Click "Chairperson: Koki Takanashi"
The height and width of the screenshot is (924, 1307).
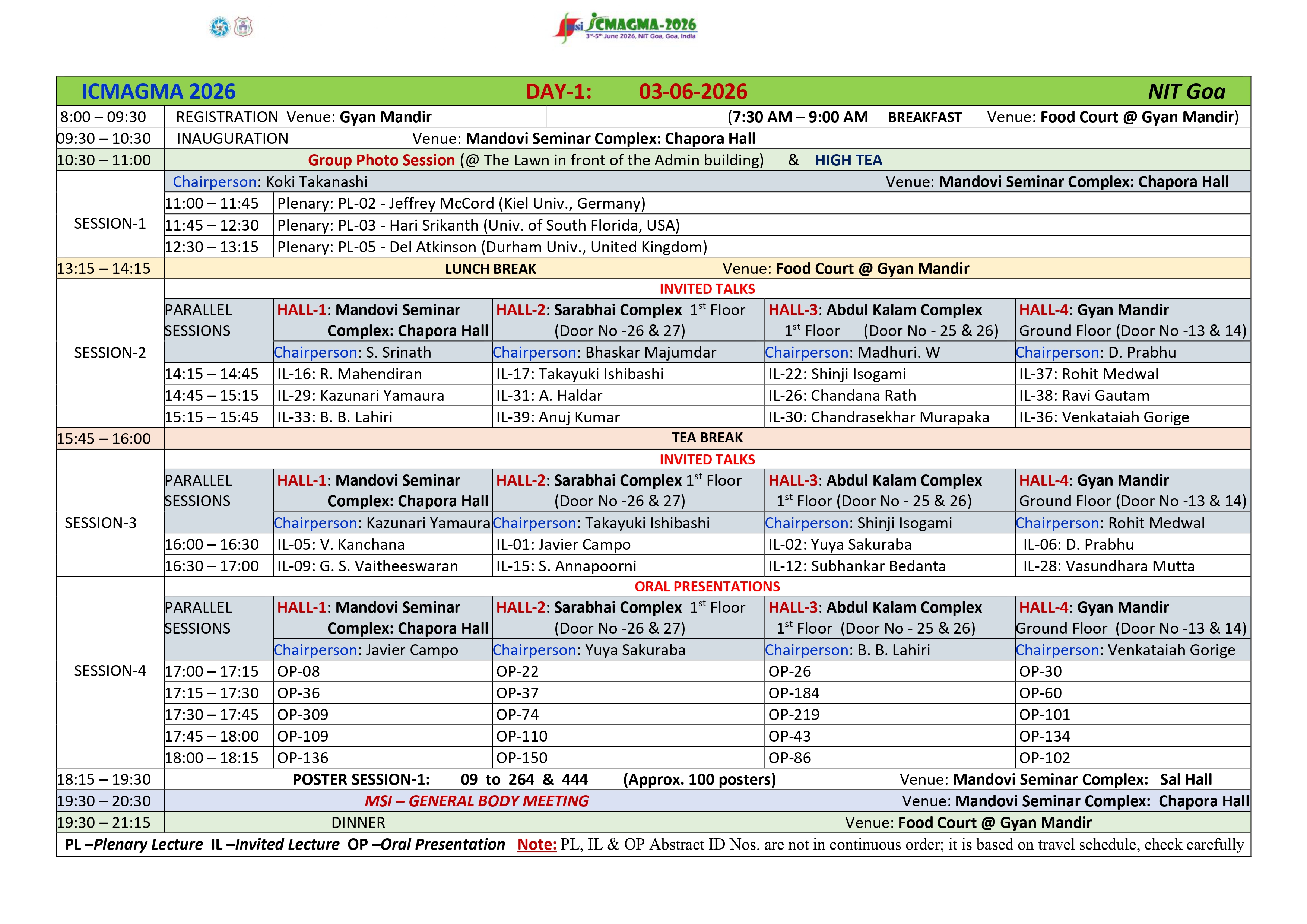coord(270,182)
